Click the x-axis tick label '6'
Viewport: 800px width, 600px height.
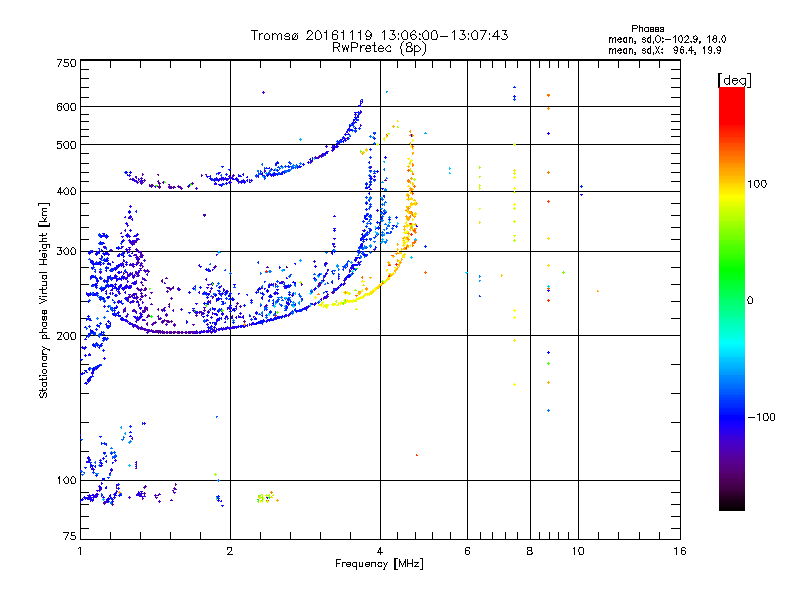click(x=467, y=551)
